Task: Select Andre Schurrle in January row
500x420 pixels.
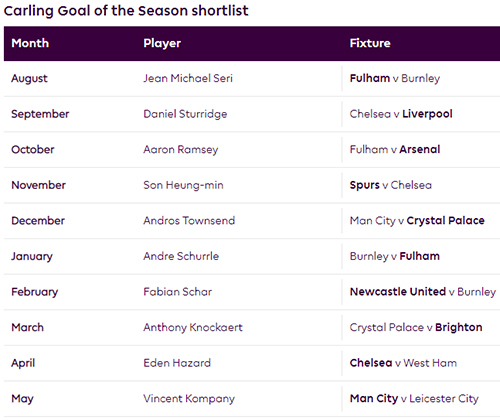Action: tap(181, 256)
